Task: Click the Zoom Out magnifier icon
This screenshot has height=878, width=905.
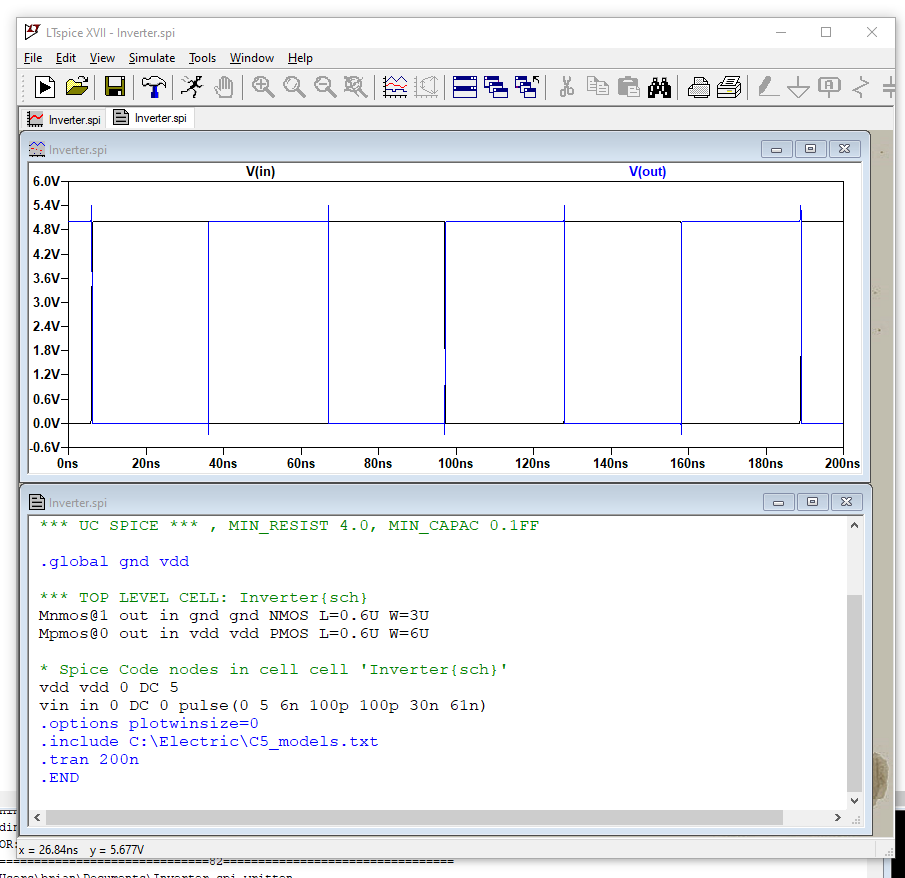Action: (x=325, y=87)
